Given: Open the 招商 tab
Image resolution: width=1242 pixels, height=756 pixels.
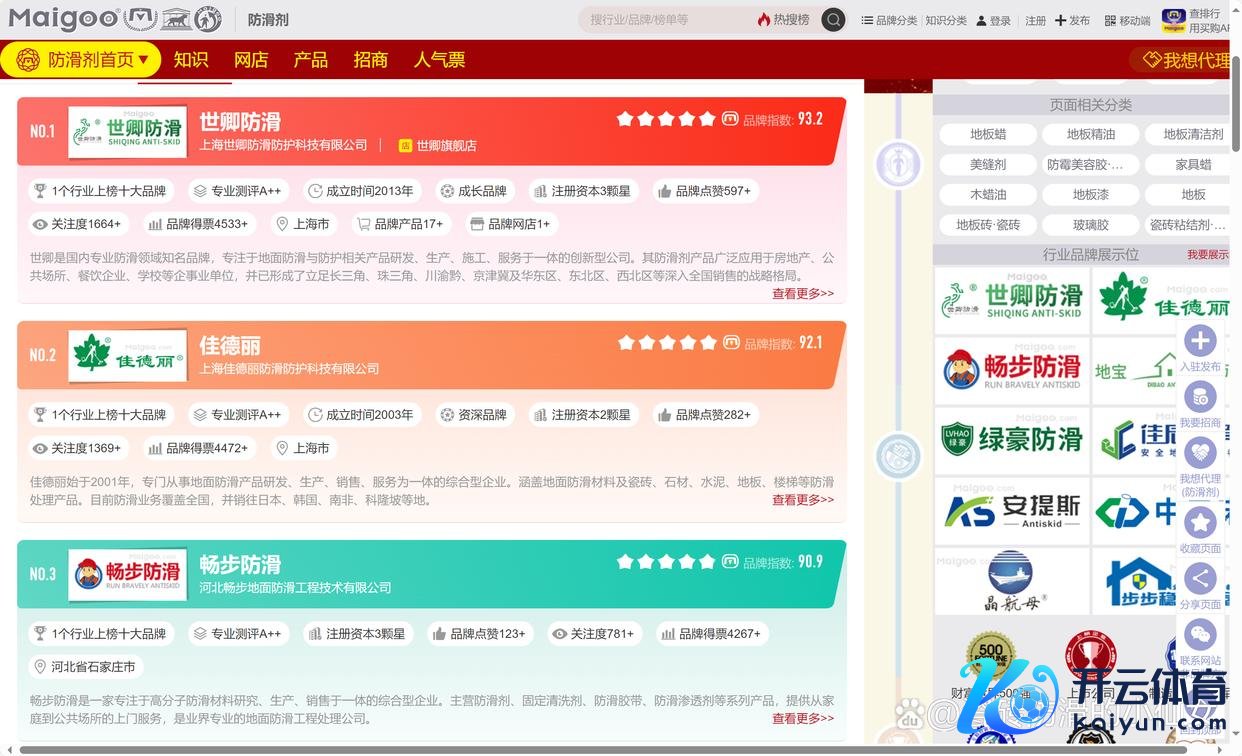Looking at the screenshot, I should (x=370, y=60).
